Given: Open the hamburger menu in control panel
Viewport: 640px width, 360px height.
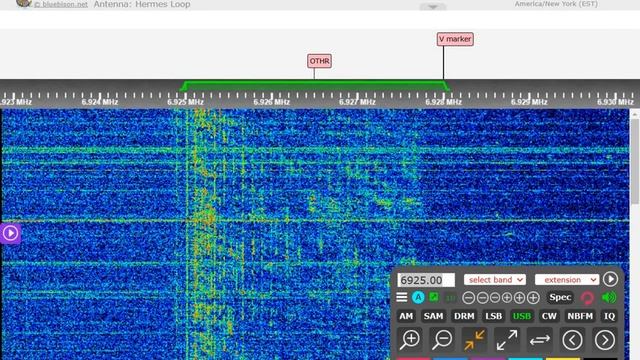Looking at the screenshot, I should coord(402,298).
